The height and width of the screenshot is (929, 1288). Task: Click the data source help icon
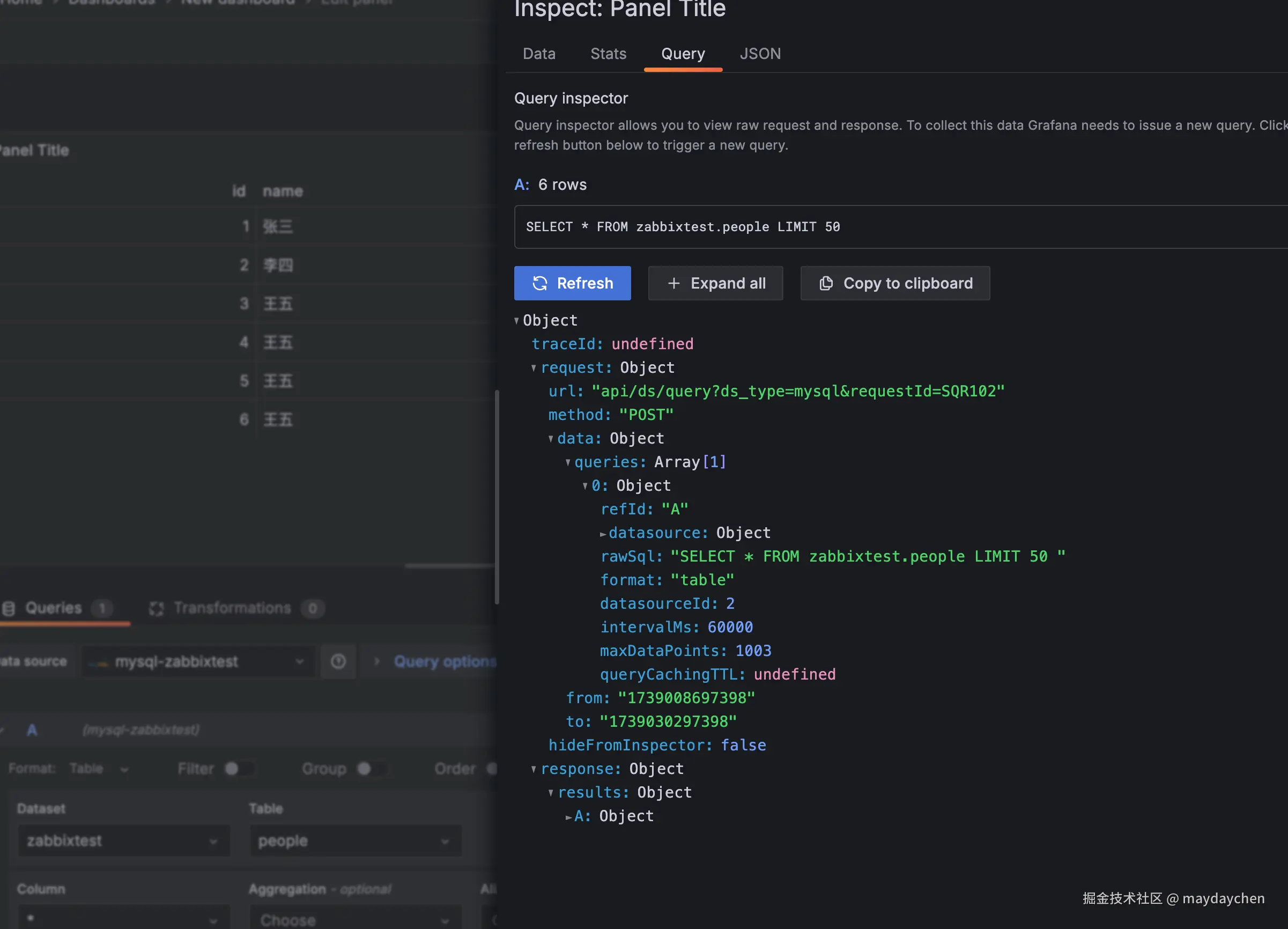tap(338, 661)
